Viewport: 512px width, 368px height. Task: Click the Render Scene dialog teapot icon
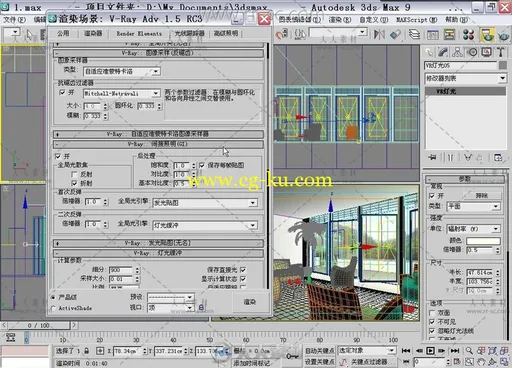[487, 35]
